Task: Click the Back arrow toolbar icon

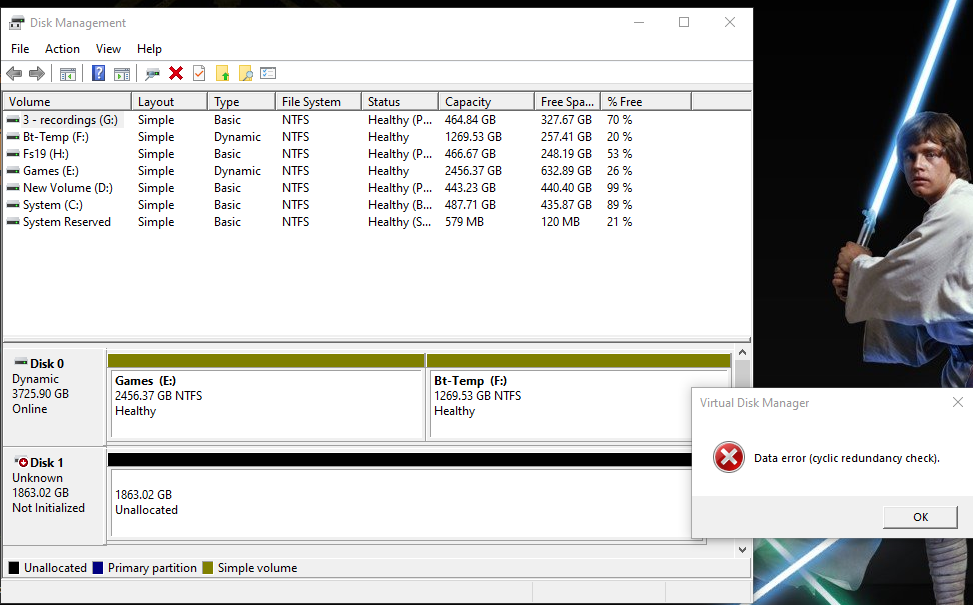Action: 14,74
